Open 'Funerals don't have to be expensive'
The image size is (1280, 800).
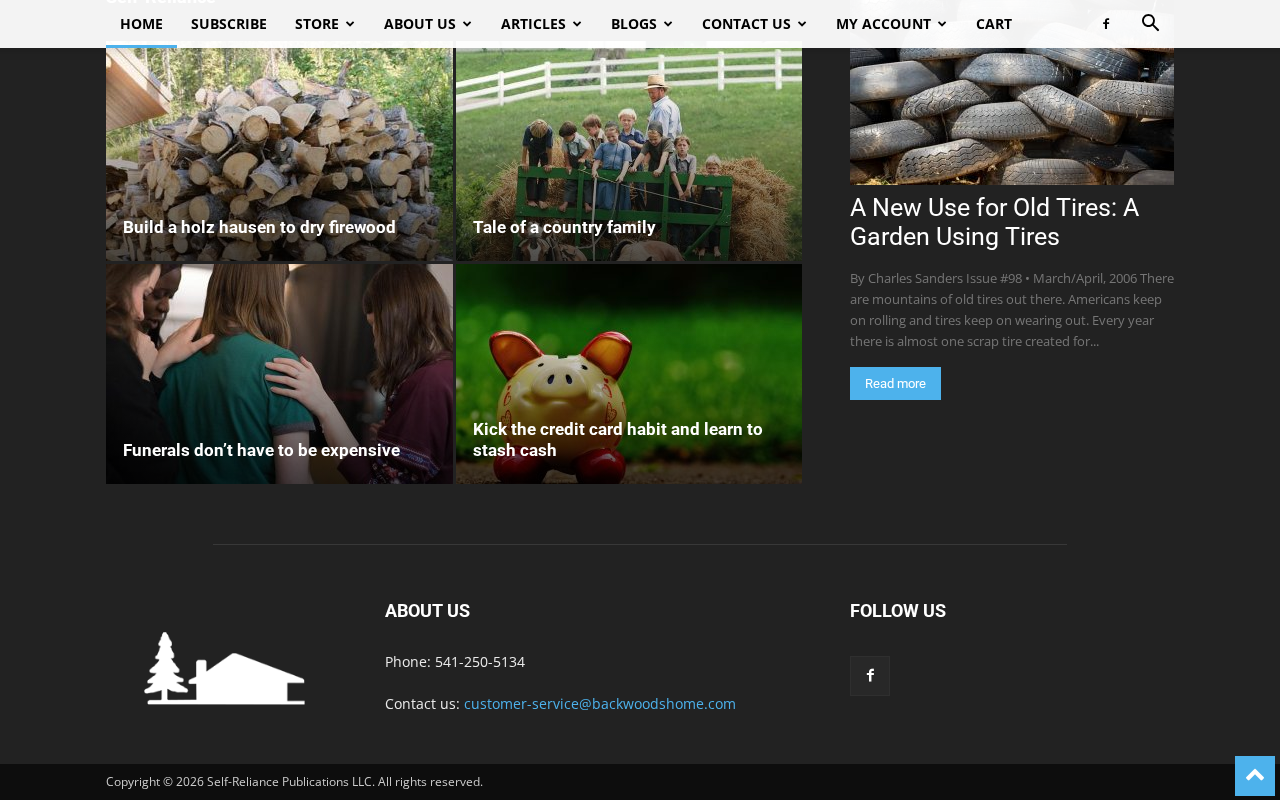pos(261,450)
